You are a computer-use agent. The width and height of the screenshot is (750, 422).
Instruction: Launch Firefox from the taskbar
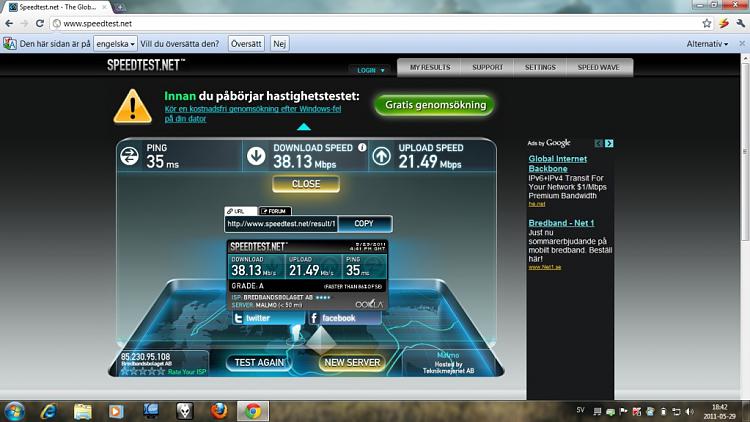pos(219,411)
